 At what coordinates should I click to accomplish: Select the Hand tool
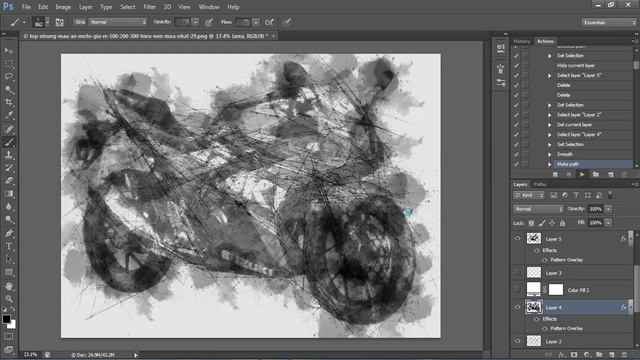click(9, 286)
